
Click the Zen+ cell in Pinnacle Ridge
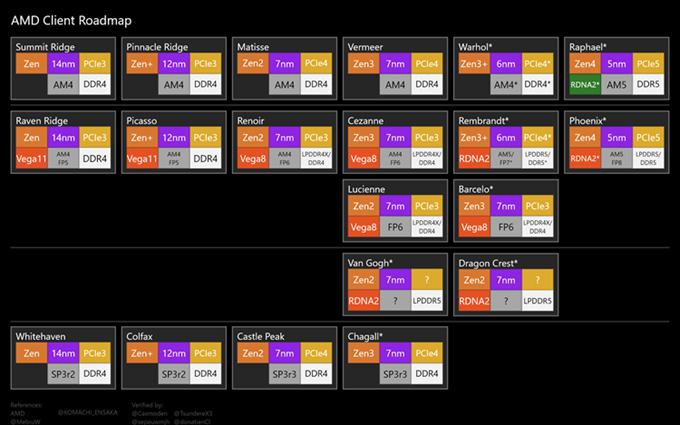[142, 64]
